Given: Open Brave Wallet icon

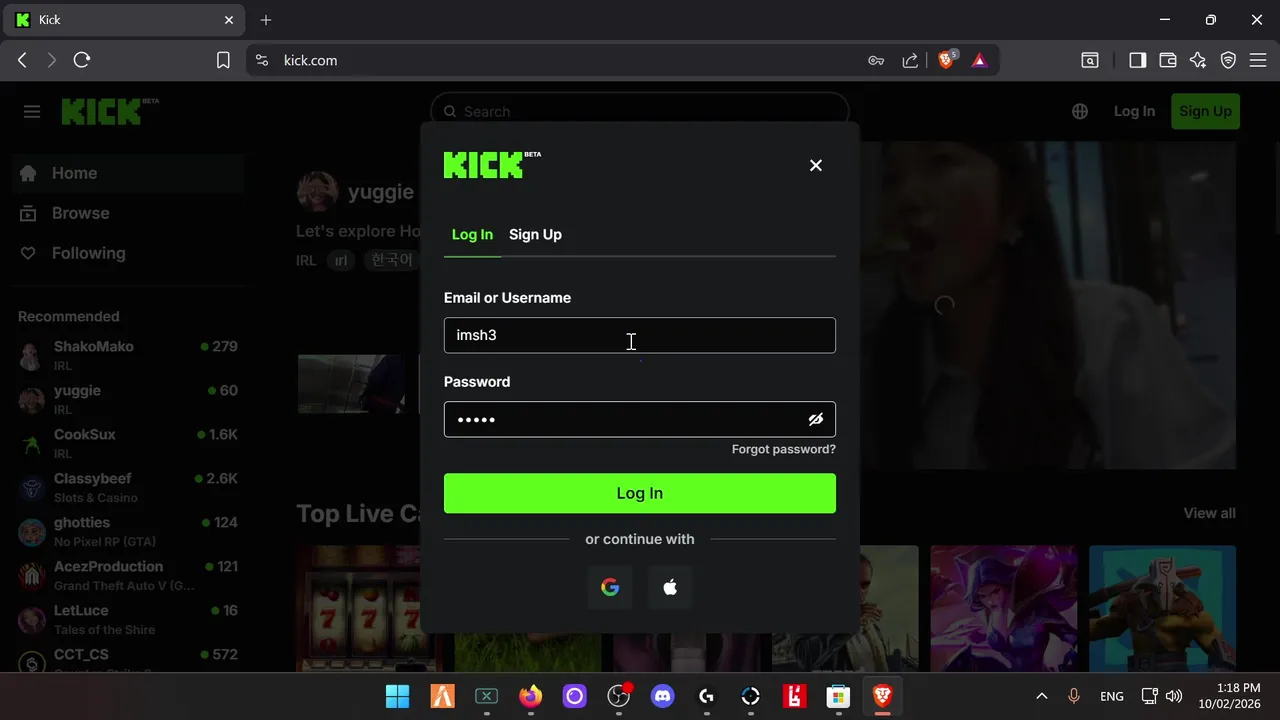Looking at the screenshot, I should pos(1167,60).
